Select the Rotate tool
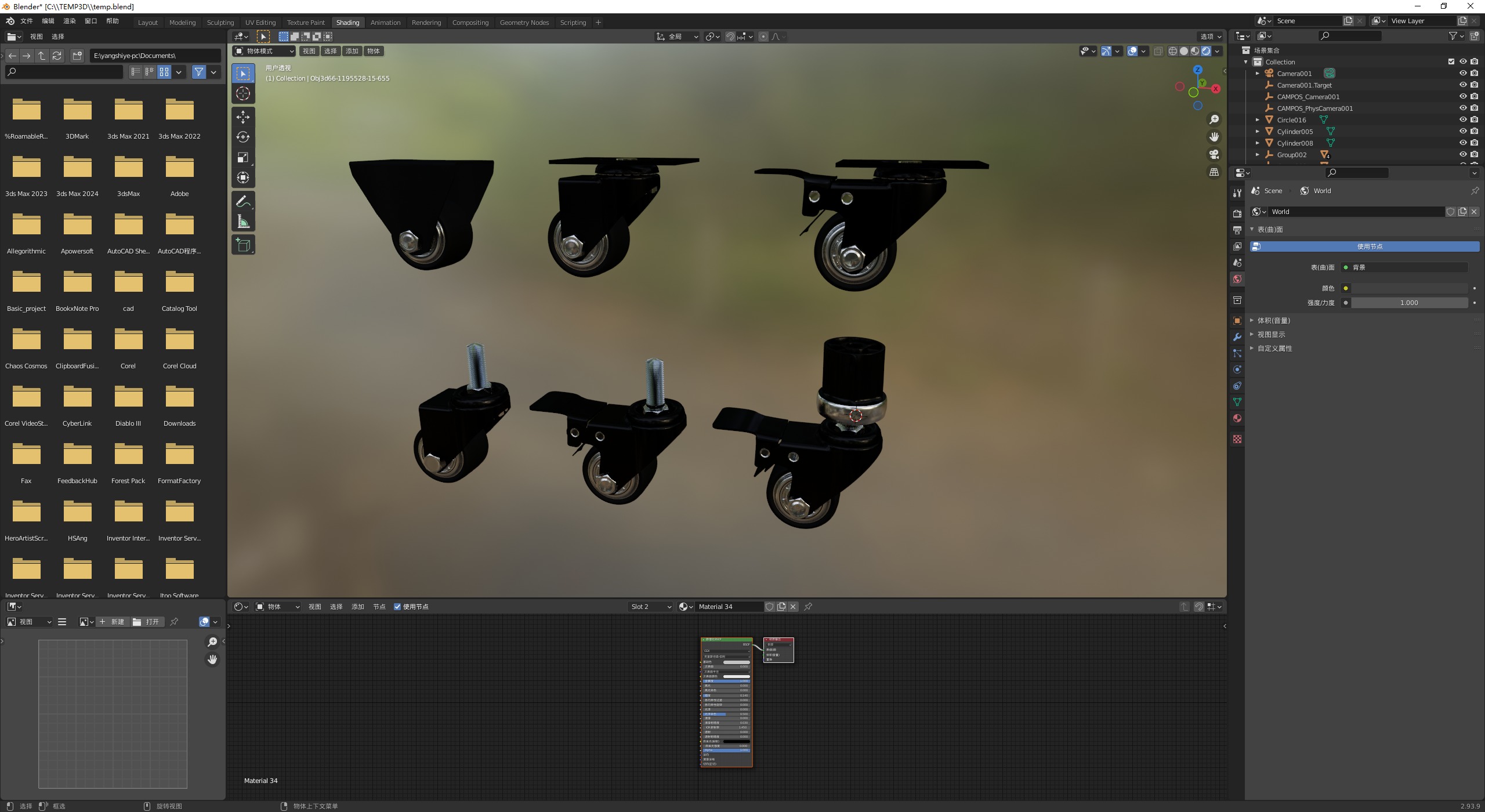Viewport: 1485px width, 812px height. [243, 137]
